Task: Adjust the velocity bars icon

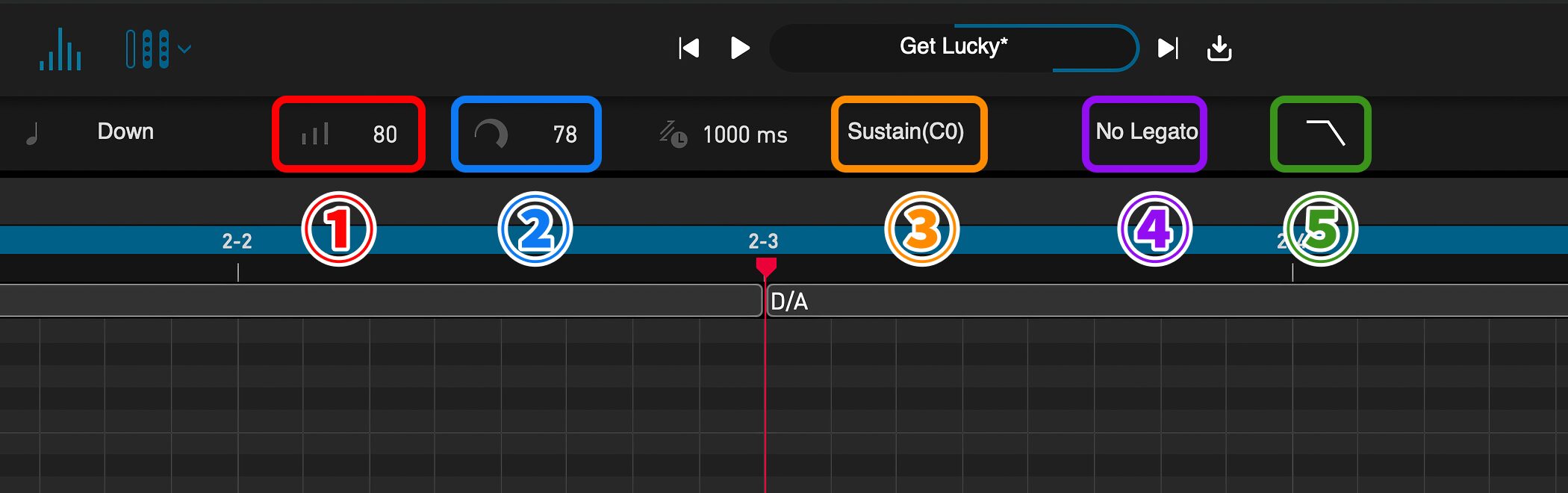Action: point(314,134)
